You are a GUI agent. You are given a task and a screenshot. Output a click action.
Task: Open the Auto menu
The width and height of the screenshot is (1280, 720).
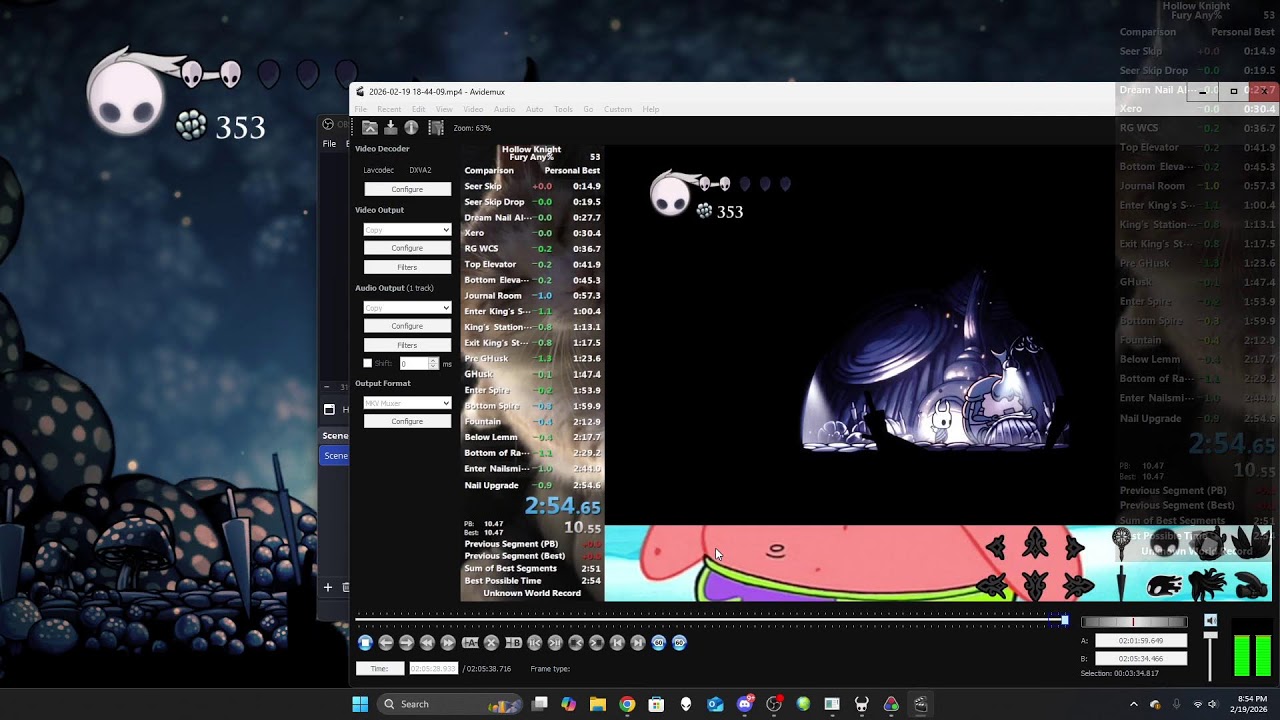(534, 109)
